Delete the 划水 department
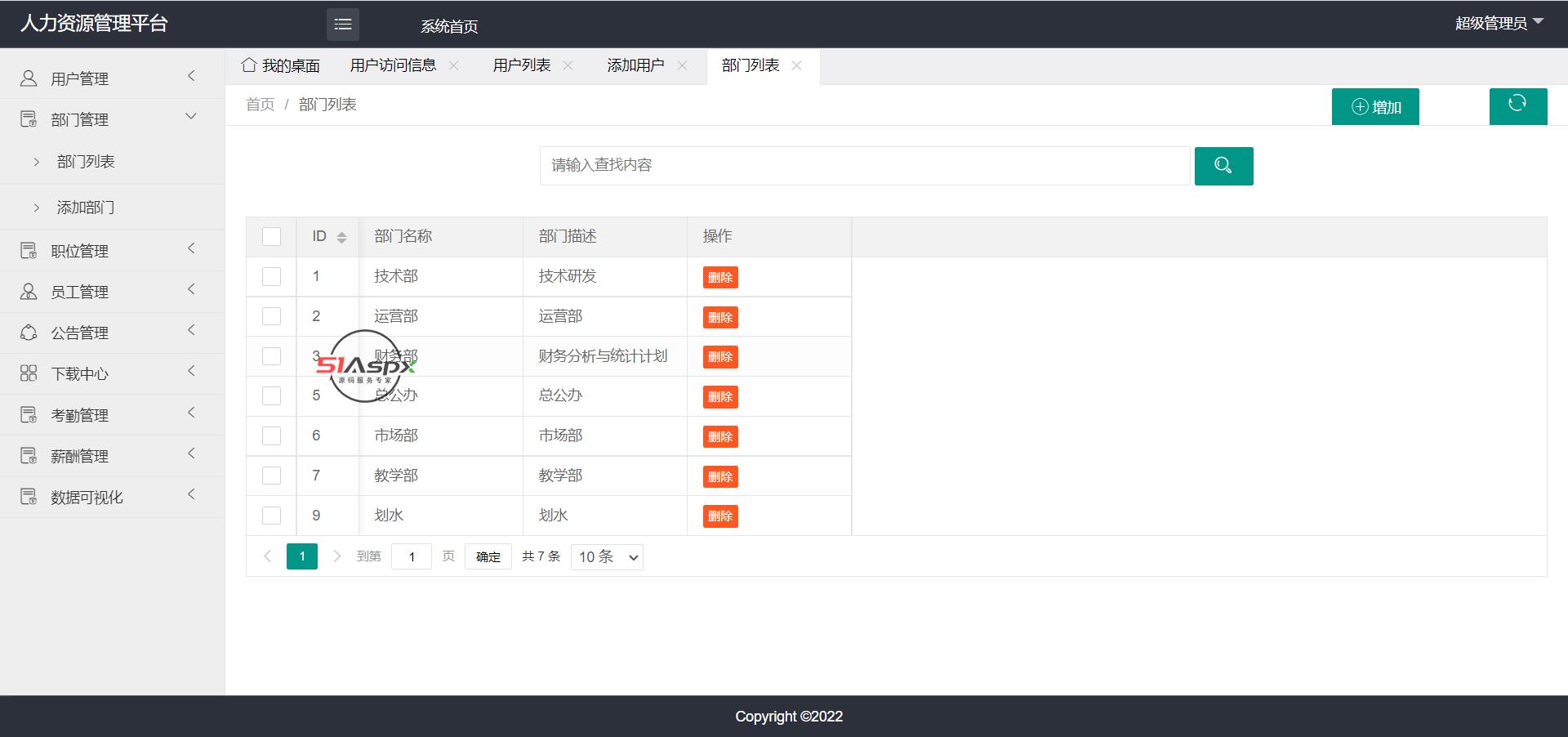 tap(720, 516)
